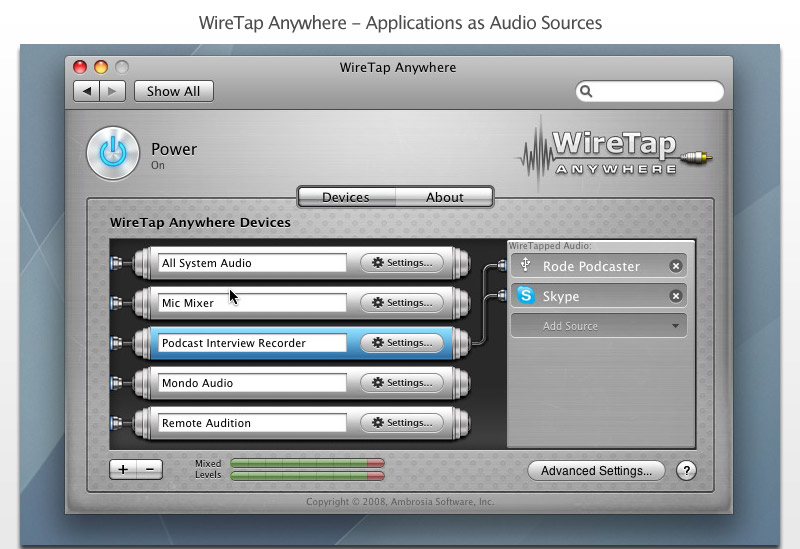
Task: Open Settings for All System Audio
Action: click(402, 263)
